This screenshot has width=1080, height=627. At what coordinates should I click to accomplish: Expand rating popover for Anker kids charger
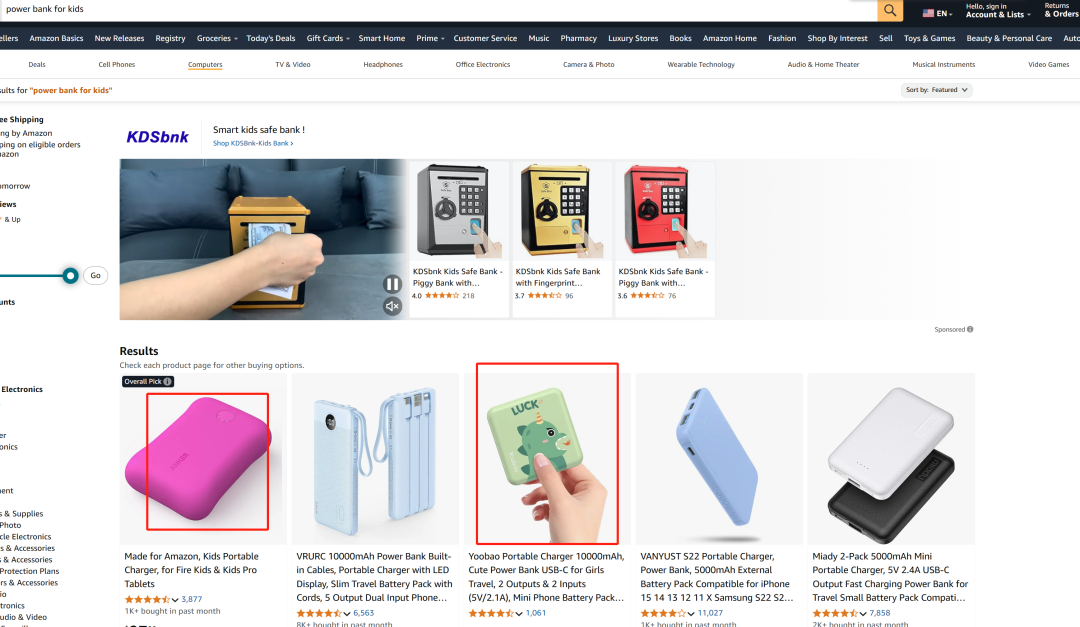[x=175, y=600]
